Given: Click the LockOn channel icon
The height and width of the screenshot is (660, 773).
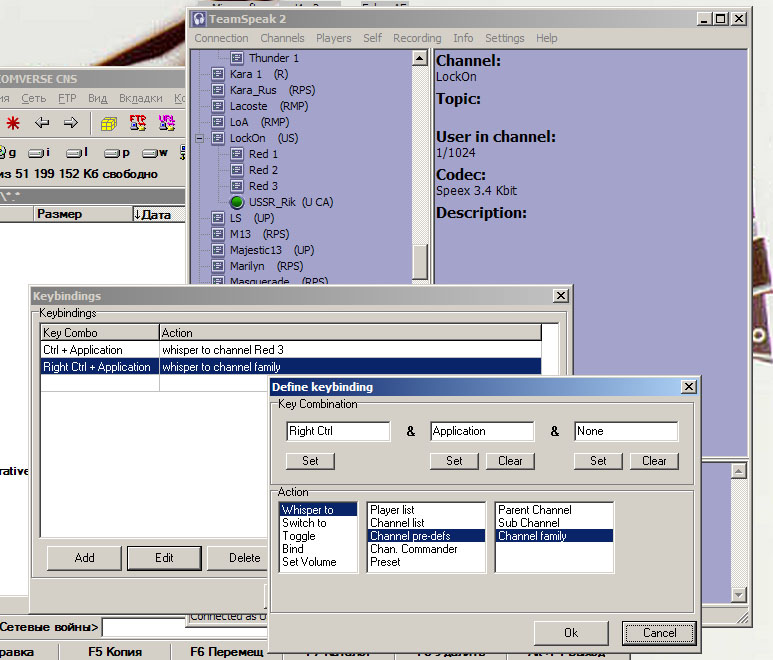Looking at the screenshot, I should [218, 138].
